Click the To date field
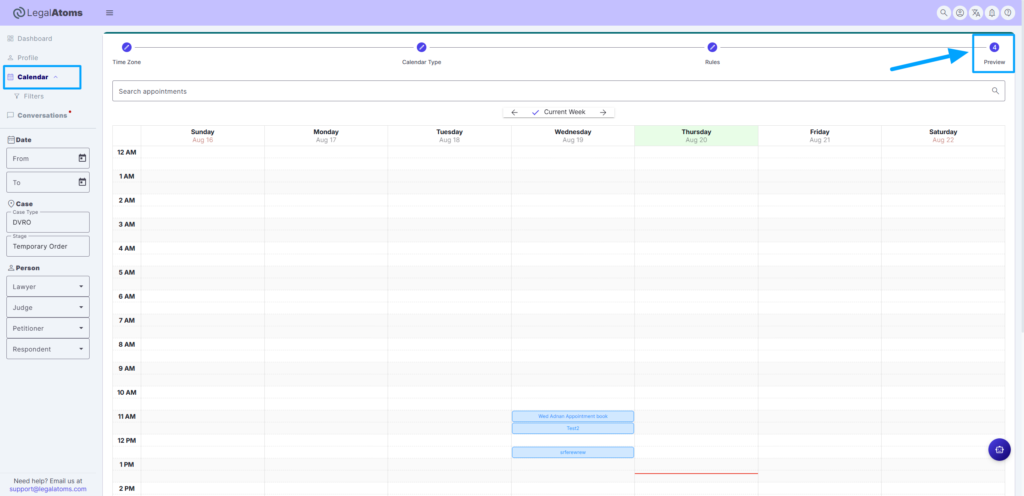The height and width of the screenshot is (496, 1024). coord(48,182)
